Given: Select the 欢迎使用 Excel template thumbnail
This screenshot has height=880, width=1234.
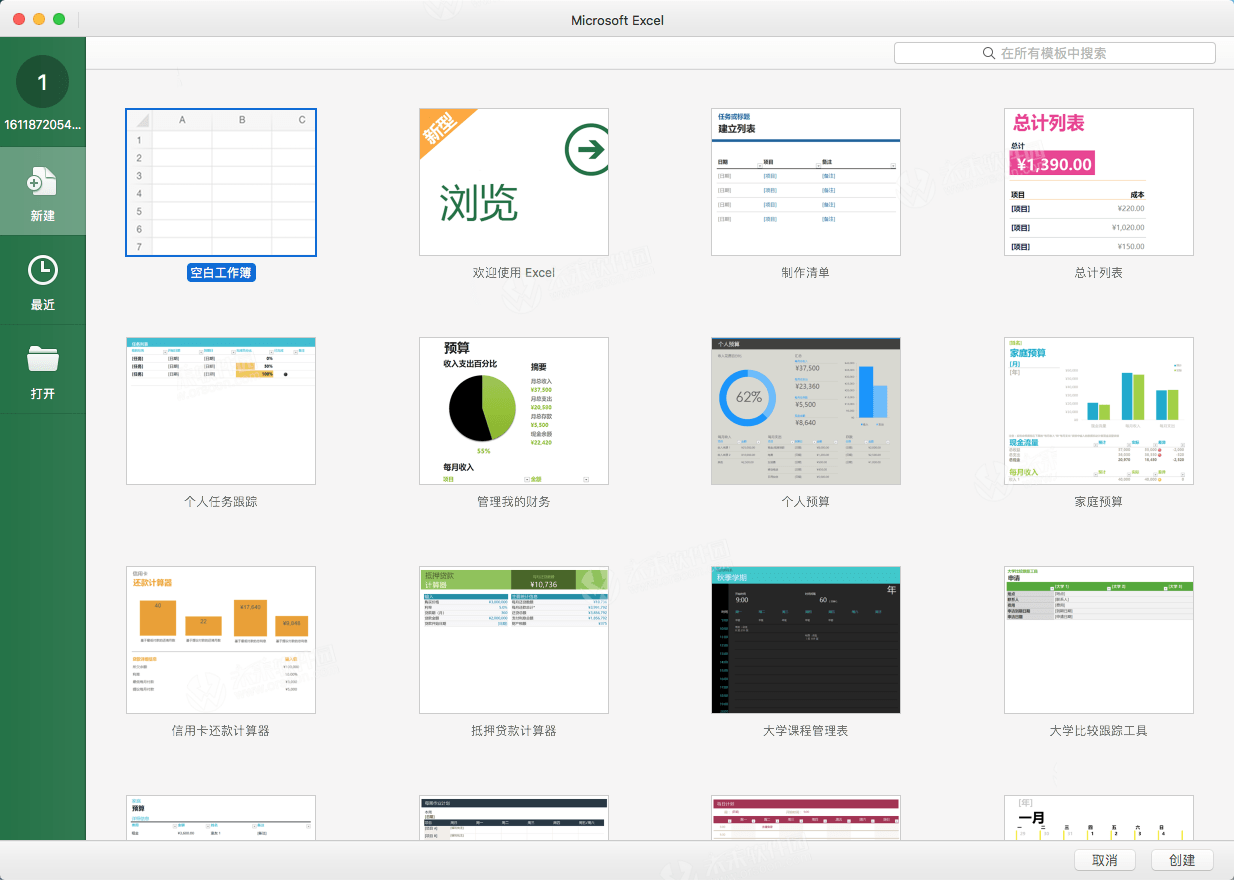Looking at the screenshot, I should coord(514,182).
